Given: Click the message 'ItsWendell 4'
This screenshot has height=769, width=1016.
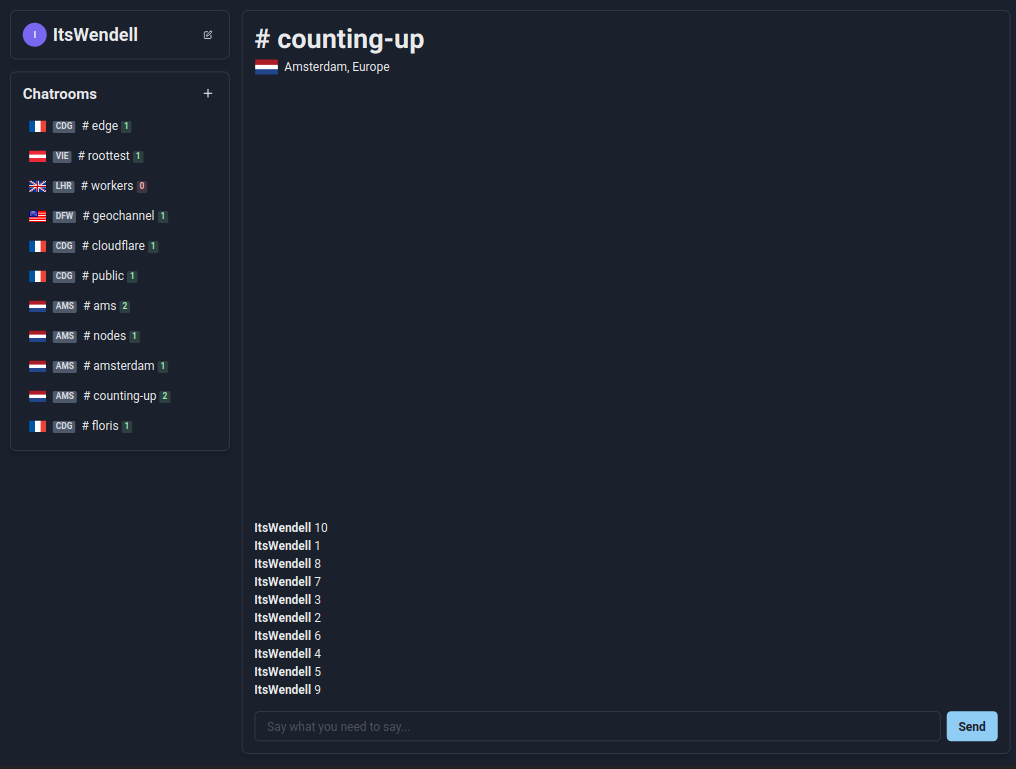Looking at the screenshot, I should (x=288, y=654).
